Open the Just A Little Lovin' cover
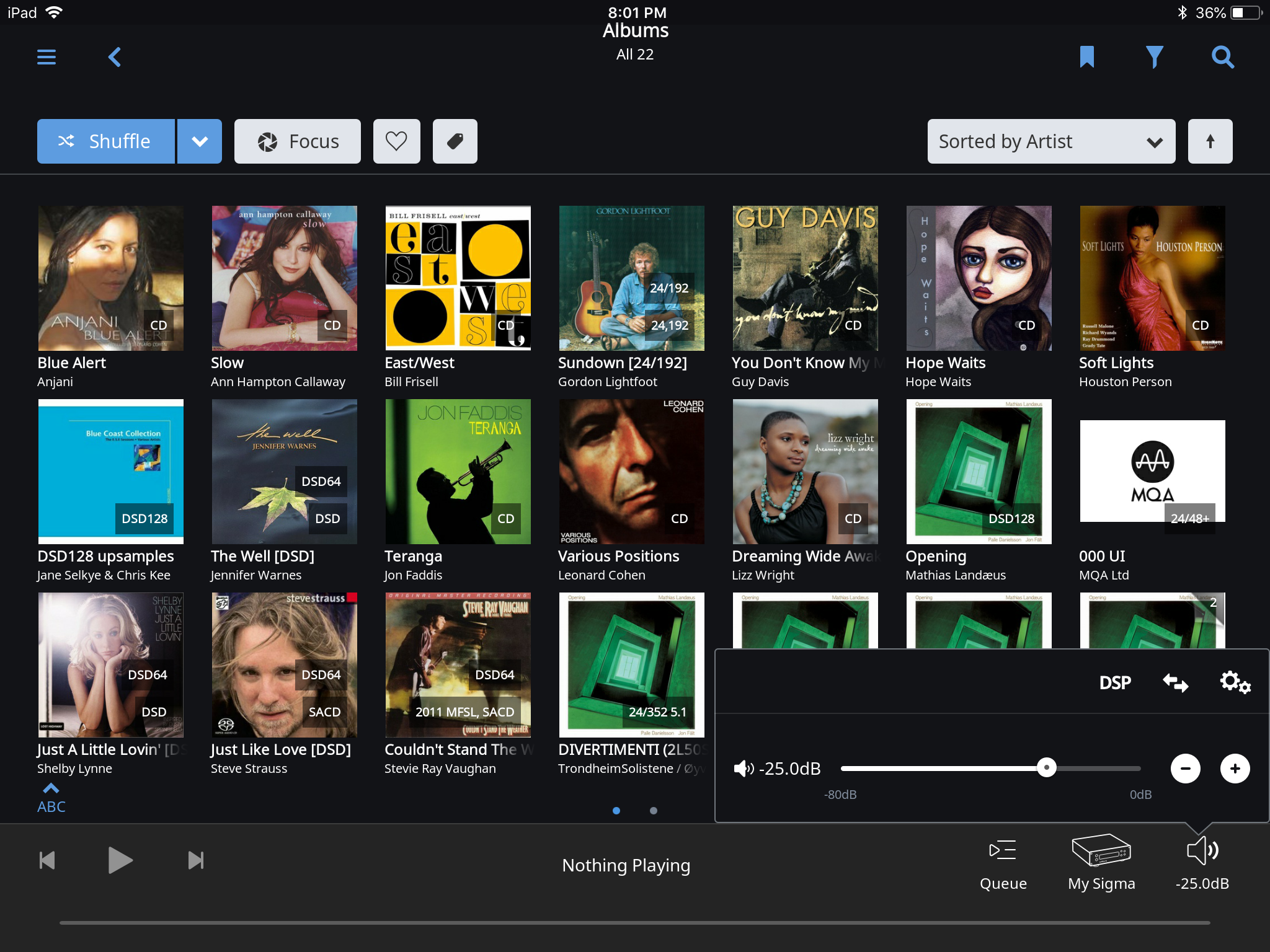This screenshot has width=1270, height=952. pyautogui.click(x=110, y=665)
